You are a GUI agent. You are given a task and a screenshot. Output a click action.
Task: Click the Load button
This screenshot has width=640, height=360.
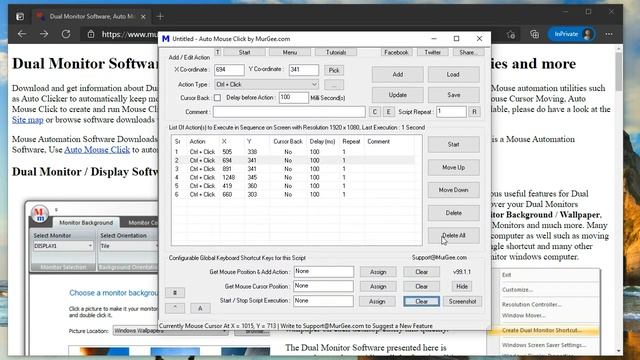tap(453, 75)
